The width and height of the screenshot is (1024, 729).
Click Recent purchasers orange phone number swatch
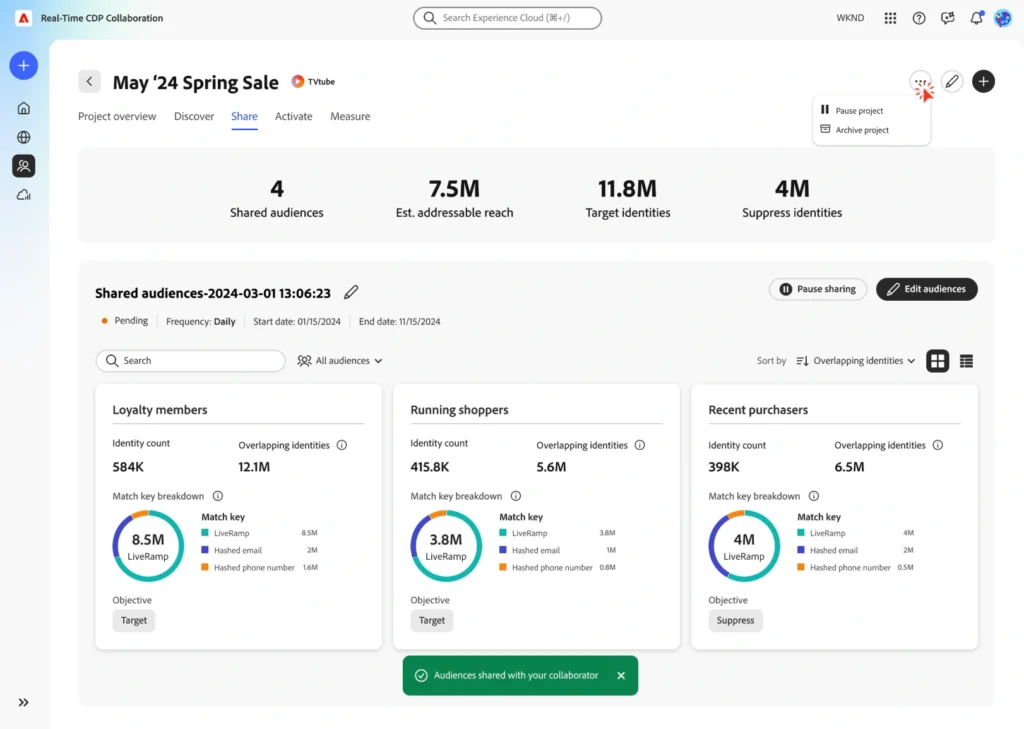(x=801, y=567)
